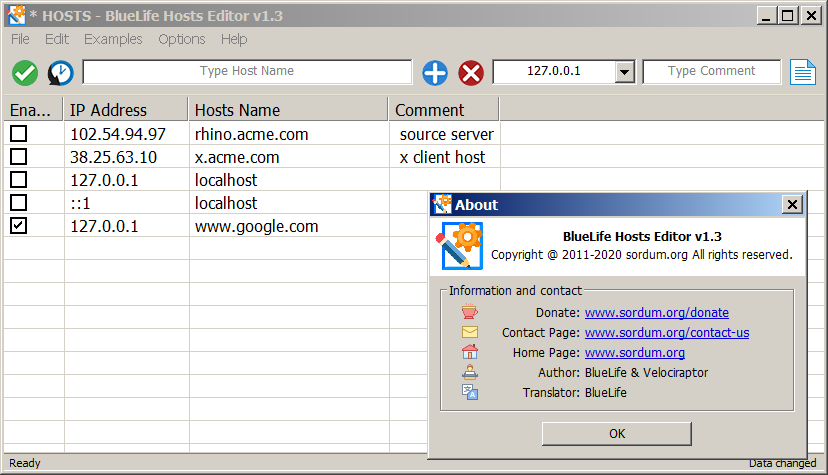828x475 pixels.
Task: Click the small icon in About title bar
Action: (443, 204)
